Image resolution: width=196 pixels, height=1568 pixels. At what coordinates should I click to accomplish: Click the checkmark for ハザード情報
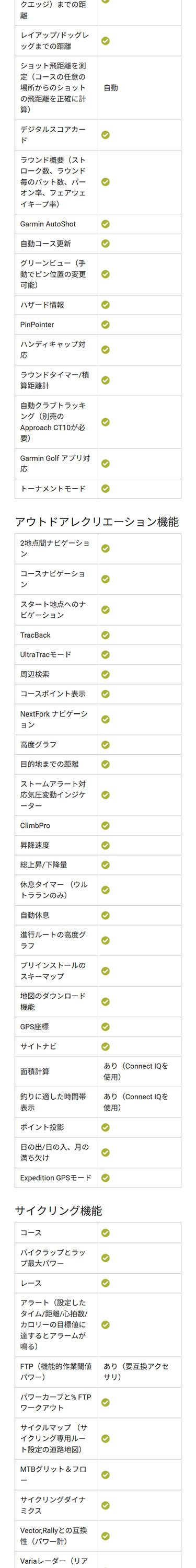105,304
